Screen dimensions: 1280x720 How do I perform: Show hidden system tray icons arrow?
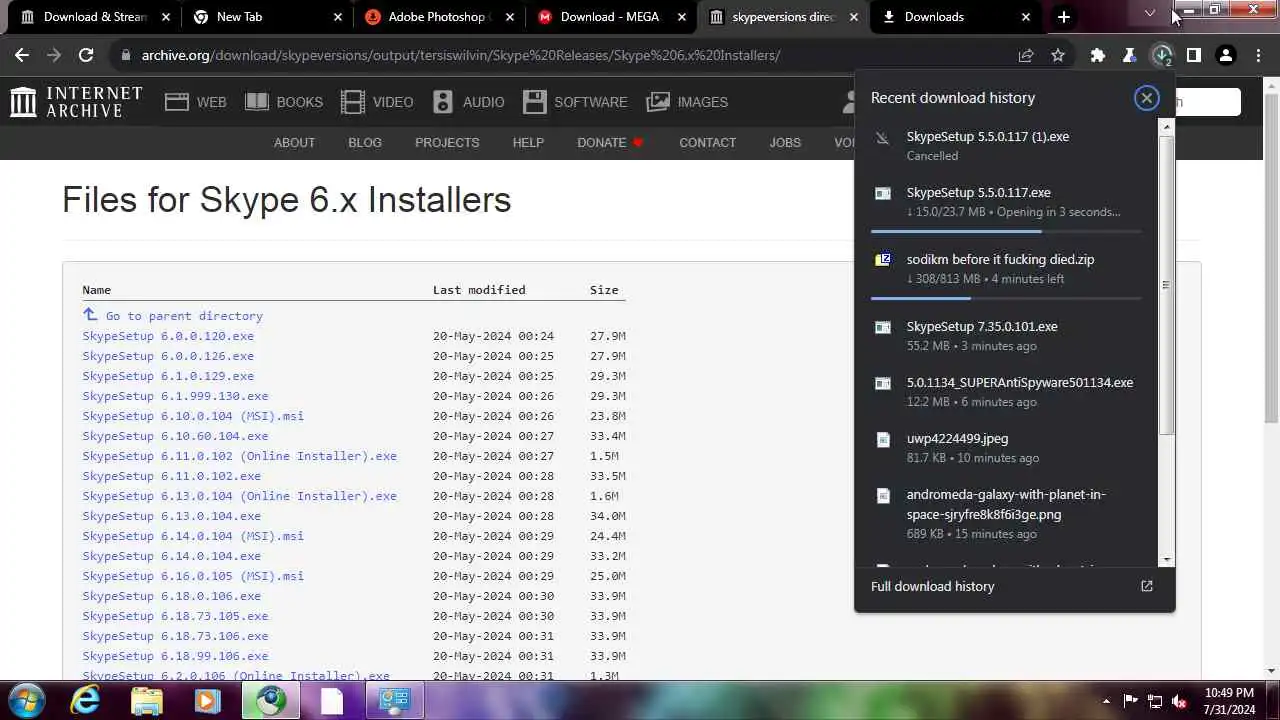coord(1106,701)
